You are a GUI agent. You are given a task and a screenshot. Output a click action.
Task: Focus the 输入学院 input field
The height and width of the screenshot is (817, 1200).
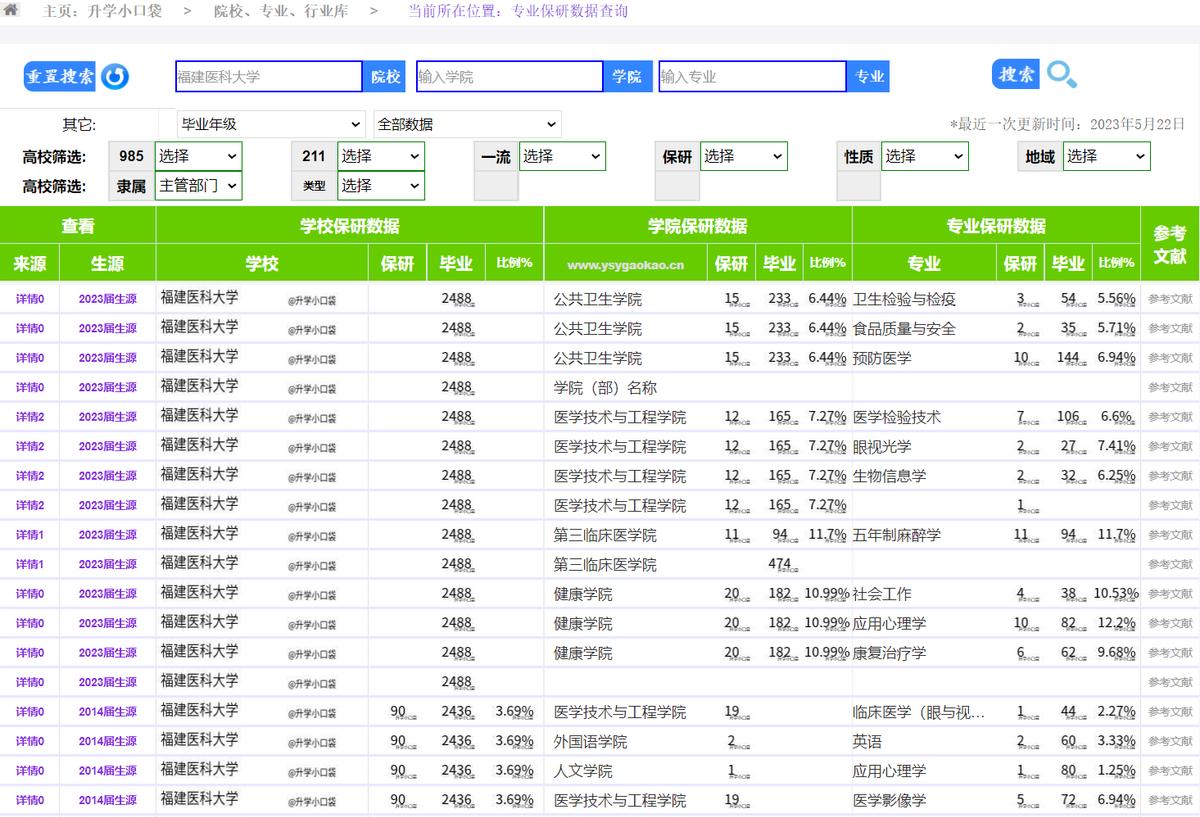510,77
